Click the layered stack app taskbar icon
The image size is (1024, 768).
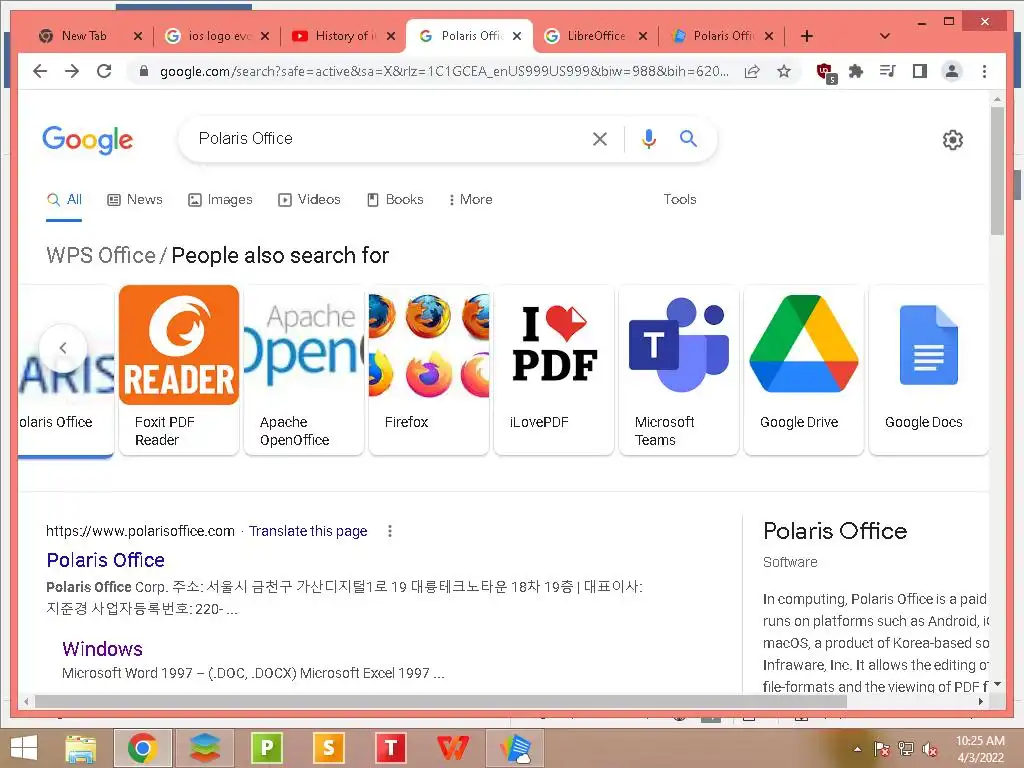point(204,748)
